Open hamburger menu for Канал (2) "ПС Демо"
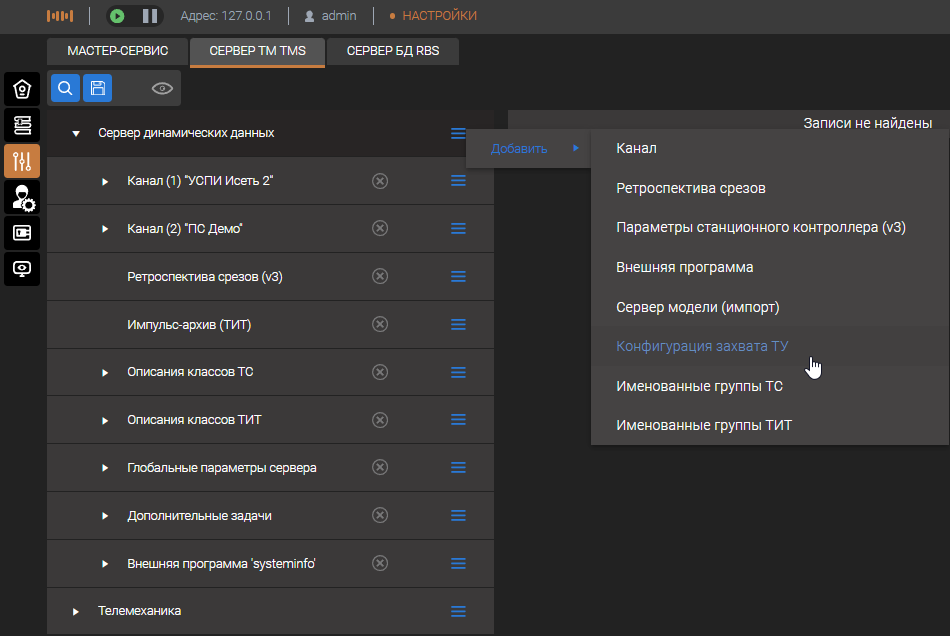The width and height of the screenshot is (950, 636). 458,229
